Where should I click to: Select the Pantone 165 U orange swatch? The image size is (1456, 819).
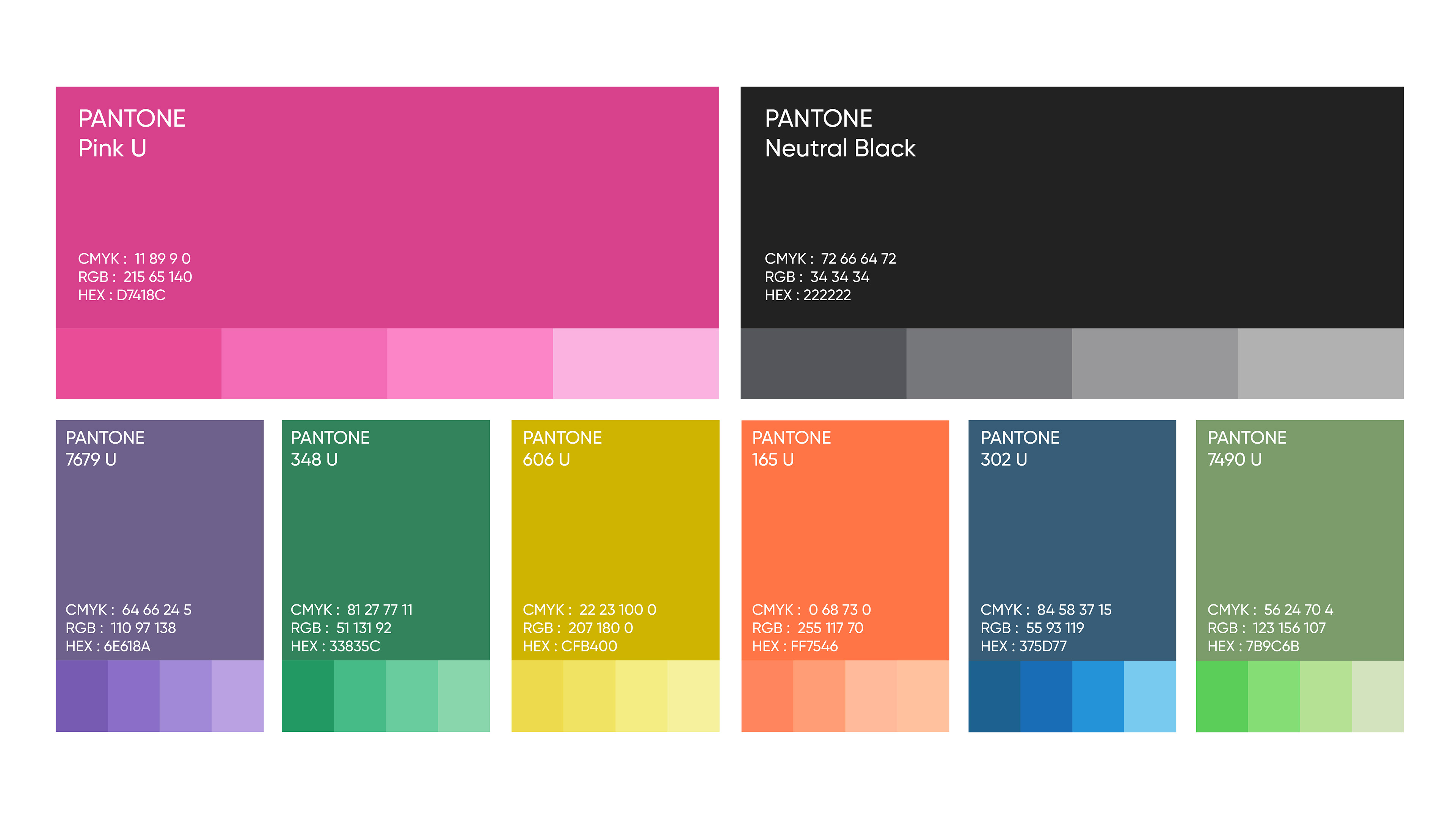[x=845, y=540]
